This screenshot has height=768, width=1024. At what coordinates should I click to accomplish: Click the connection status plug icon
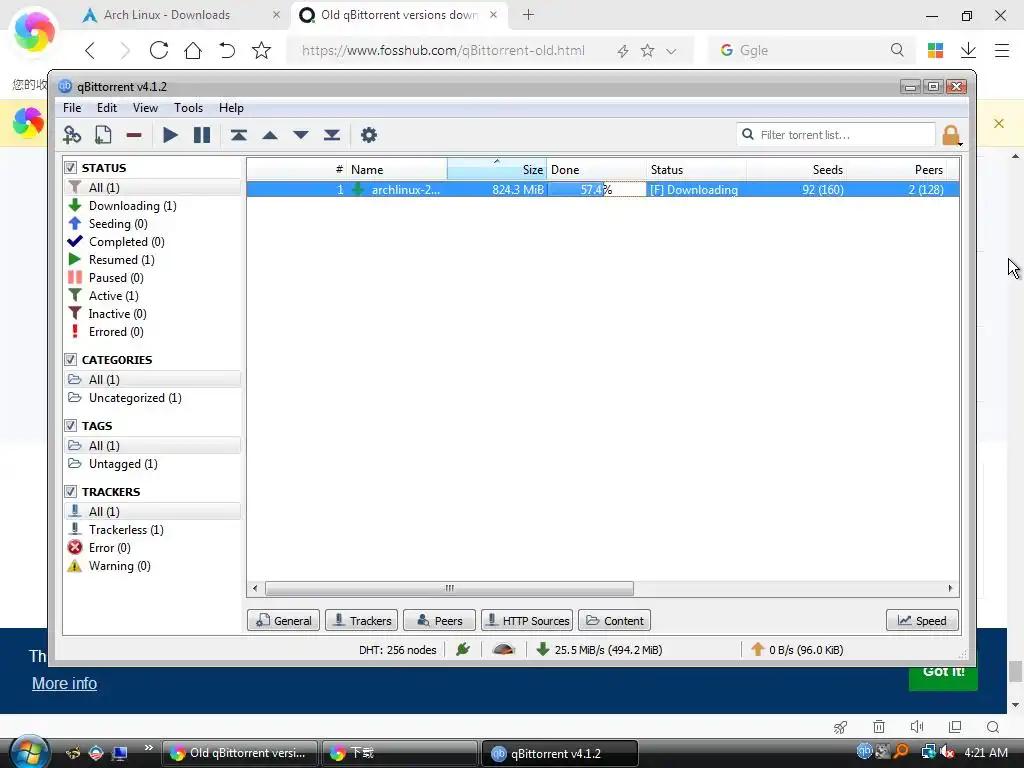tap(463, 649)
